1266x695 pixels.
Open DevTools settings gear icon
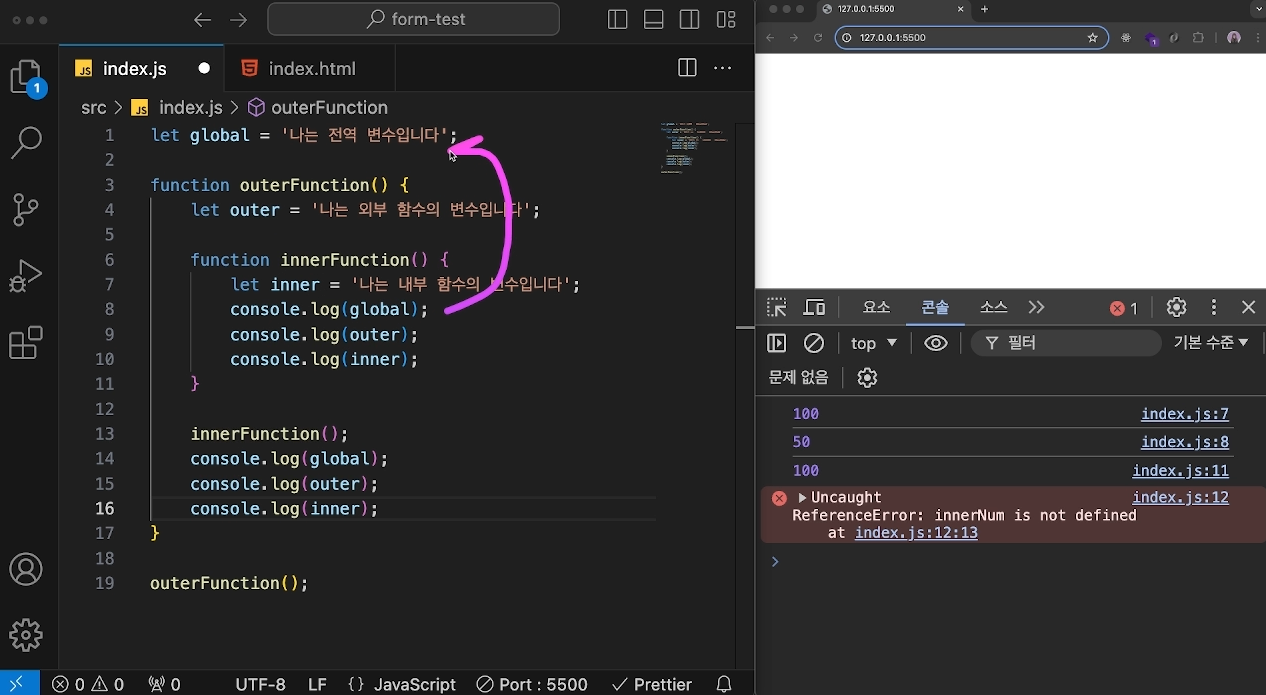click(x=1176, y=307)
